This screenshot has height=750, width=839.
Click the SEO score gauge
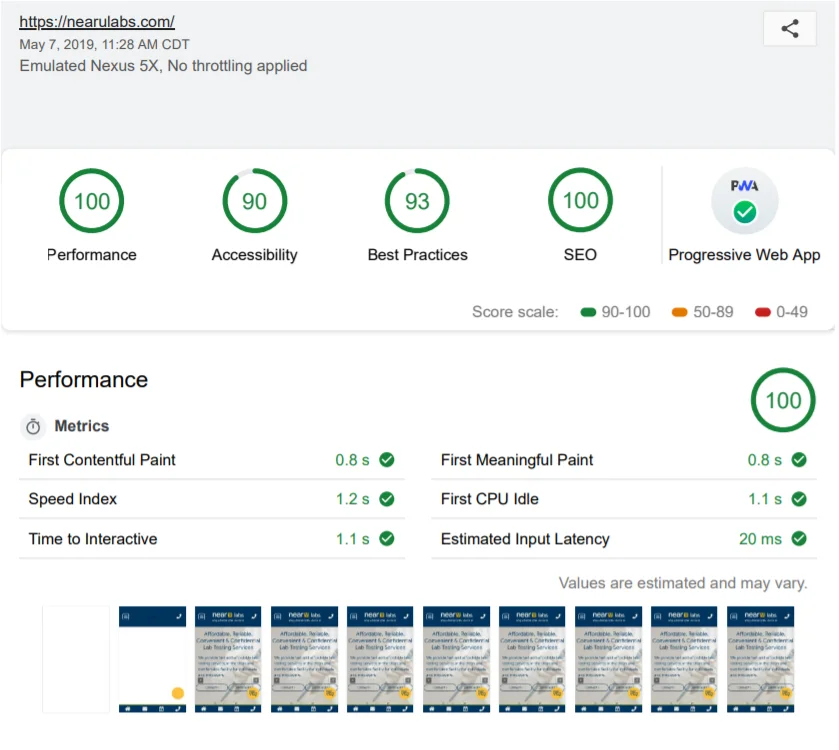click(580, 201)
